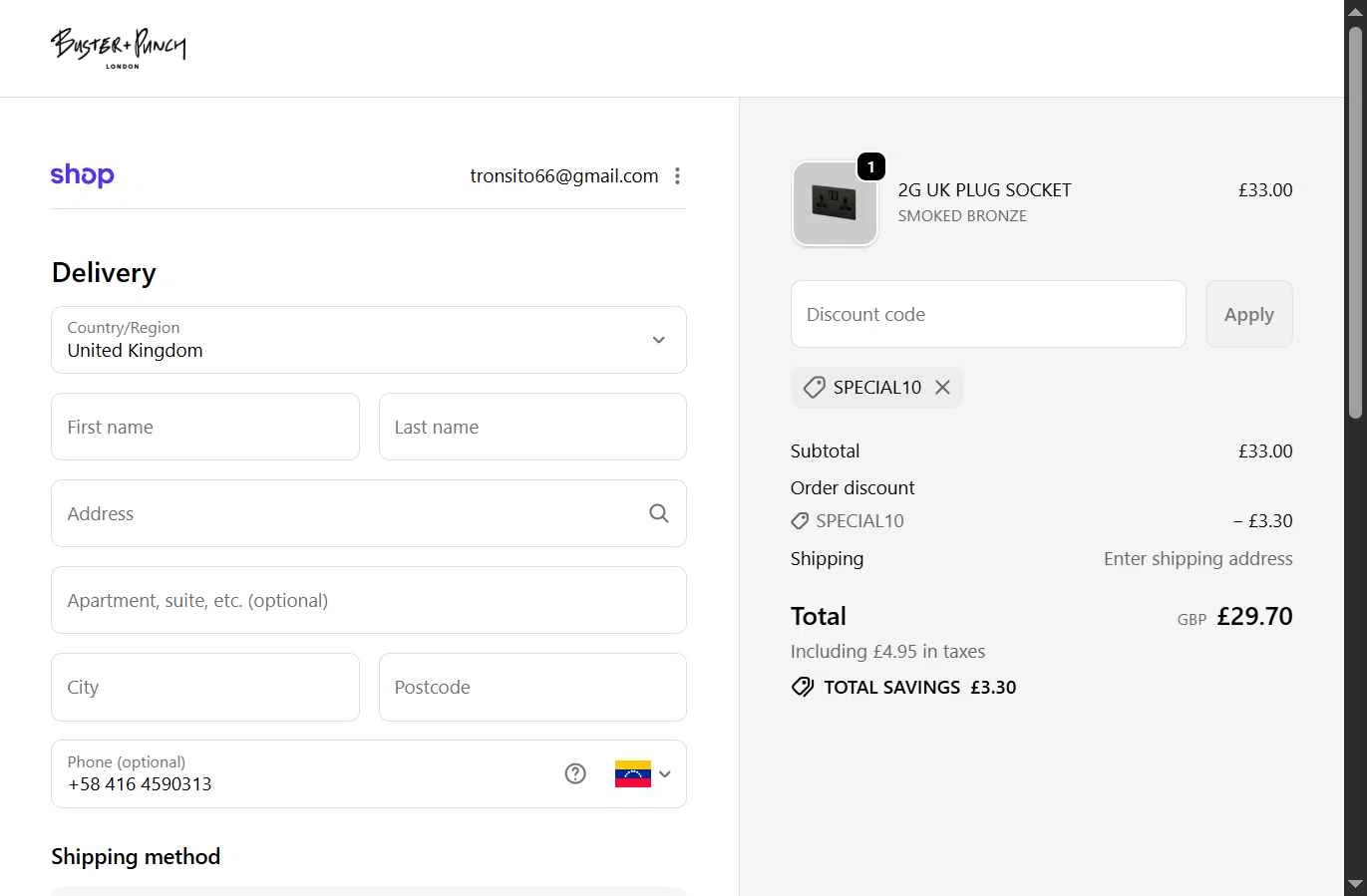This screenshot has width=1367, height=896.
Task: Open account options three-dot menu
Action: pos(677,176)
